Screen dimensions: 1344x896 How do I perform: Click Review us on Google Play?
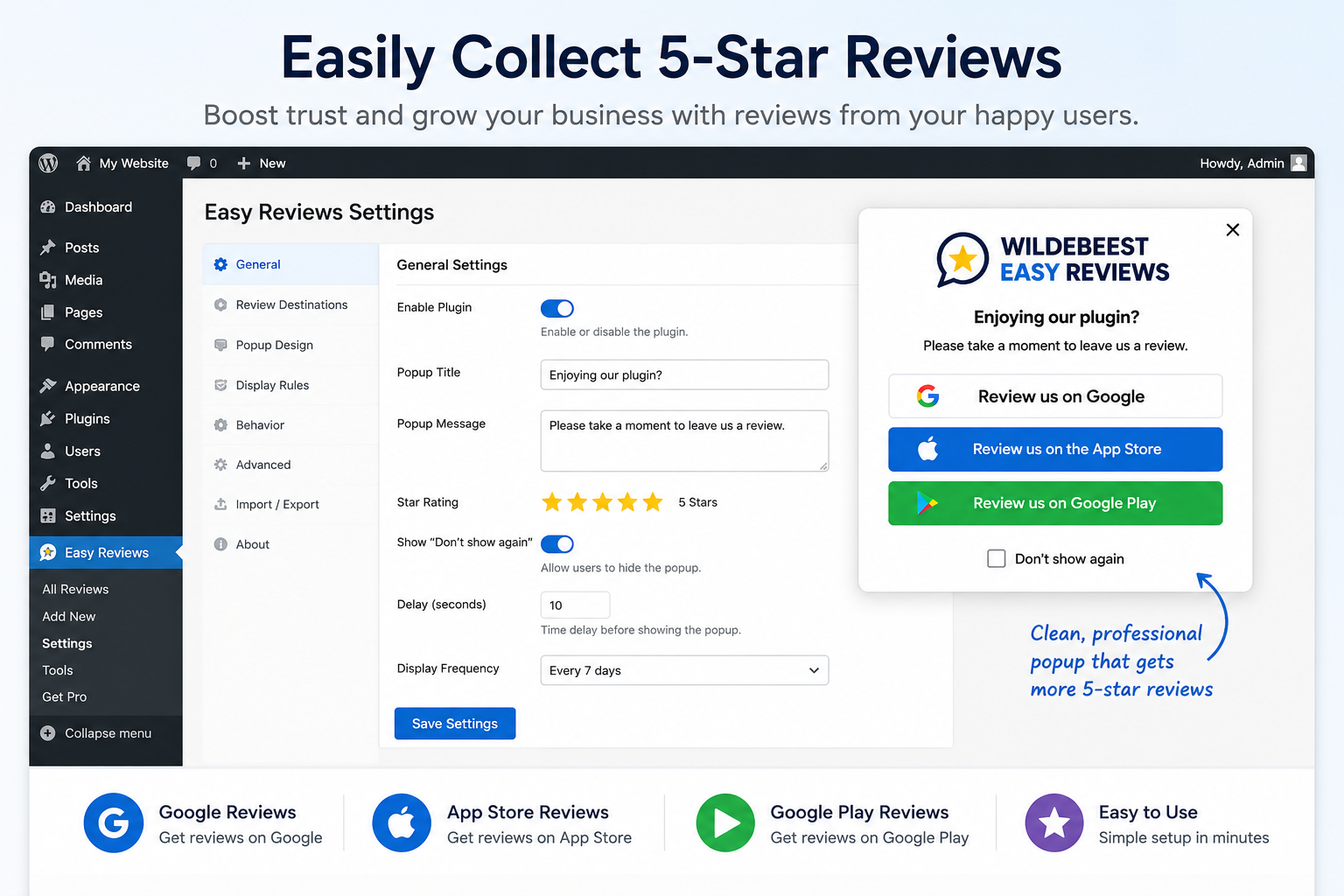coord(1055,503)
